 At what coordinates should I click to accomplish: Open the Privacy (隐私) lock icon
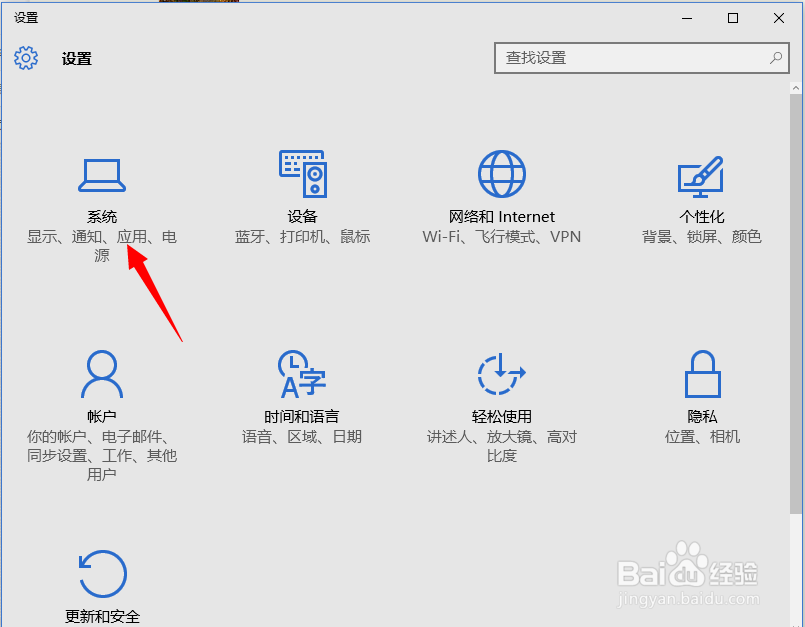702,374
